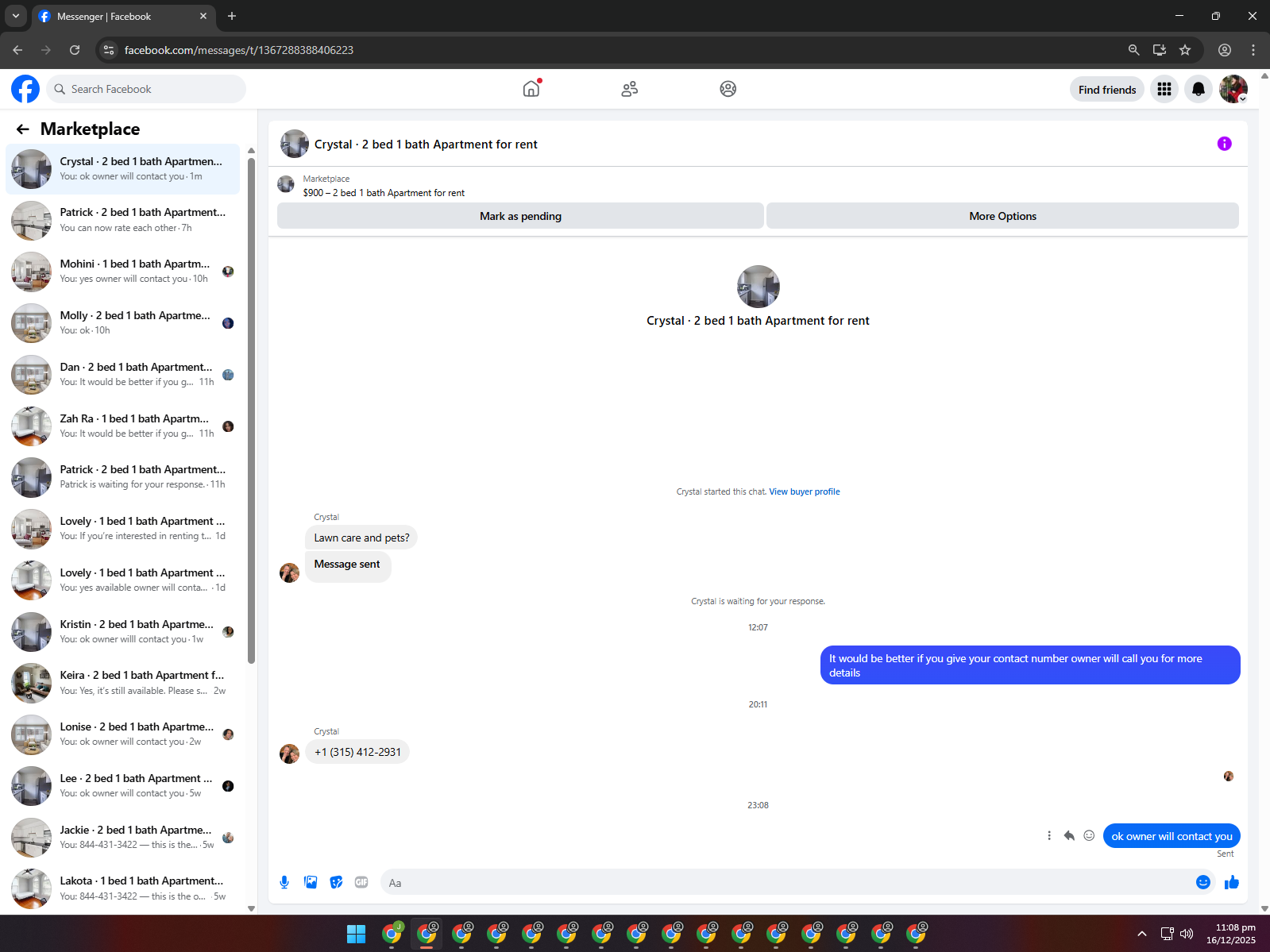Click Crystal's chat header avatar
Image resolution: width=1270 pixels, height=952 pixels.
295,144
